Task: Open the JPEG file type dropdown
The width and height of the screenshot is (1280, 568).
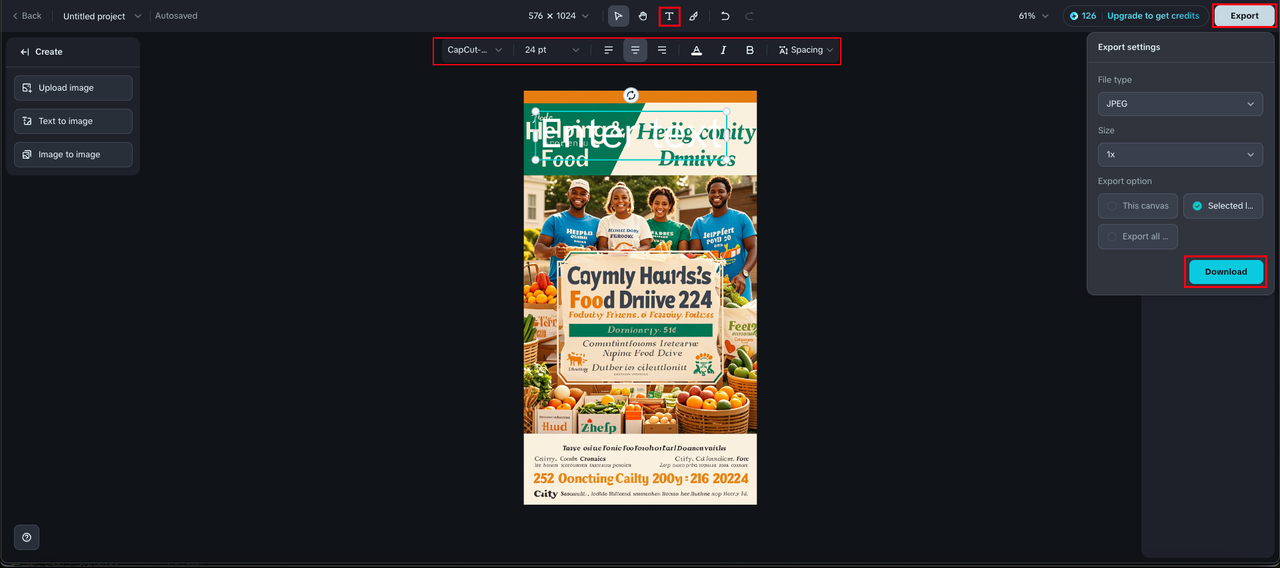Action: click(1180, 104)
